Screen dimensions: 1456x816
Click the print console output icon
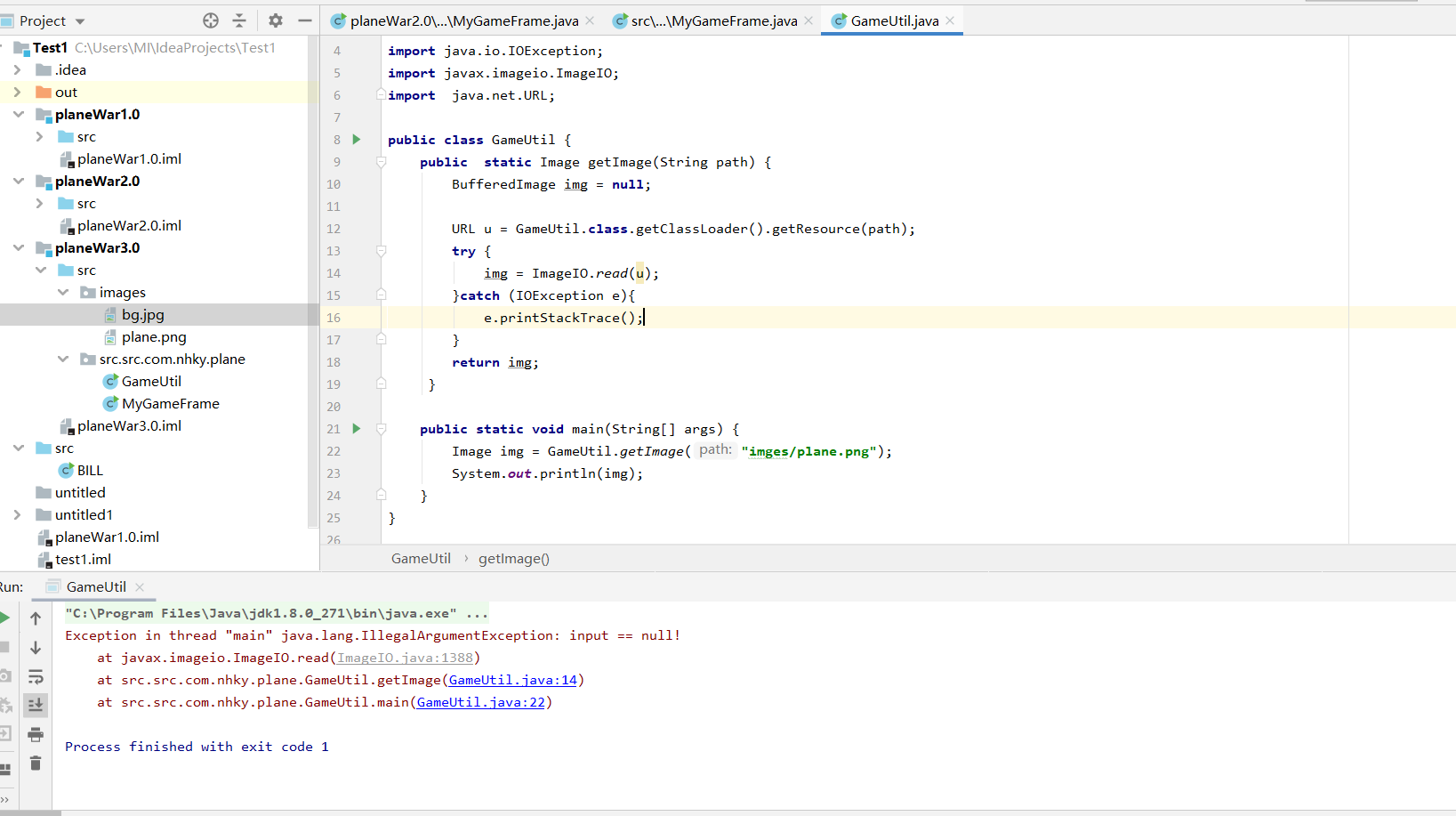coord(36,734)
